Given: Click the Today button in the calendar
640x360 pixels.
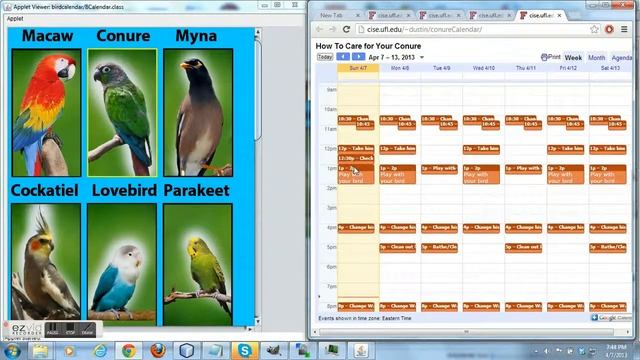Looking at the screenshot, I should coord(325,57).
